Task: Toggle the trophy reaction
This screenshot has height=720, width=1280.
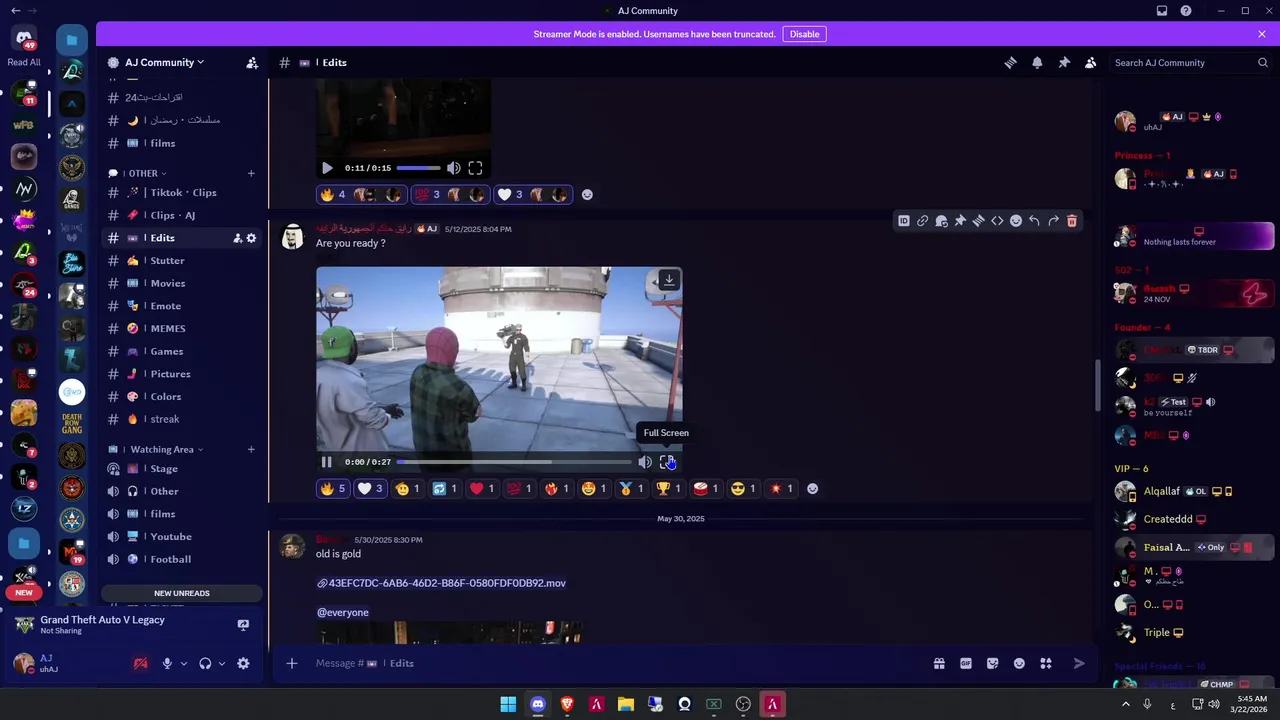Action: [670, 489]
